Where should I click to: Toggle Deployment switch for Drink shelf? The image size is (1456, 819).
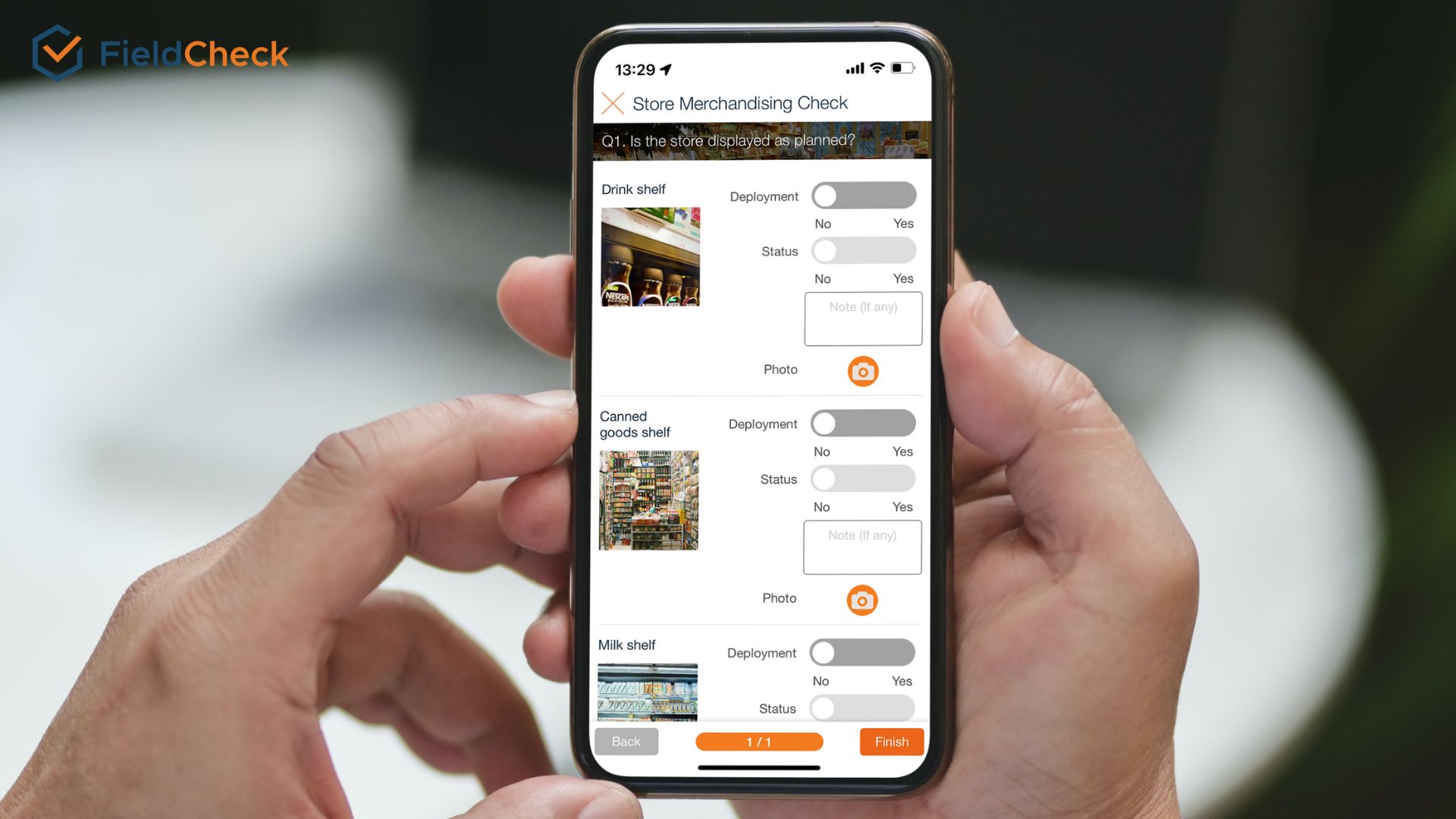point(863,195)
